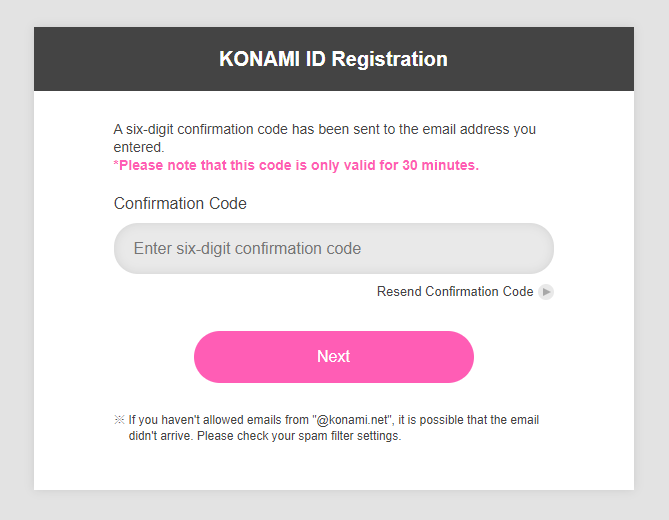Viewport: 669px width, 520px height.
Task: Click the pink Next button
Action: [x=334, y=357]
